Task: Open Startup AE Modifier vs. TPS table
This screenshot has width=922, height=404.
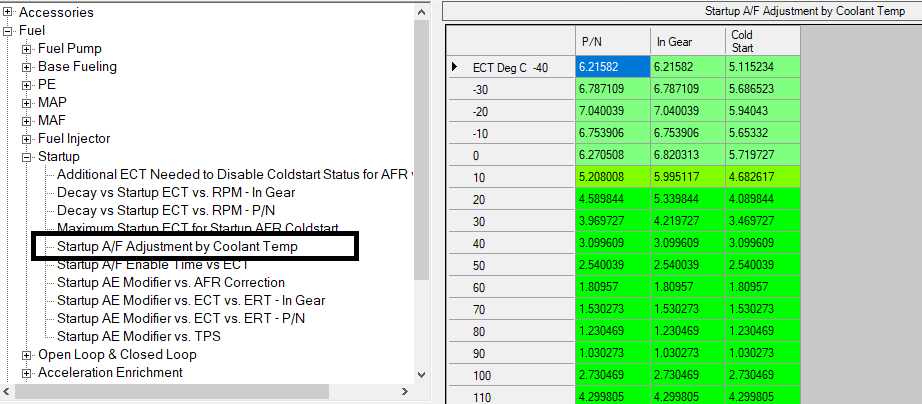Action: [x=138, y=337]
